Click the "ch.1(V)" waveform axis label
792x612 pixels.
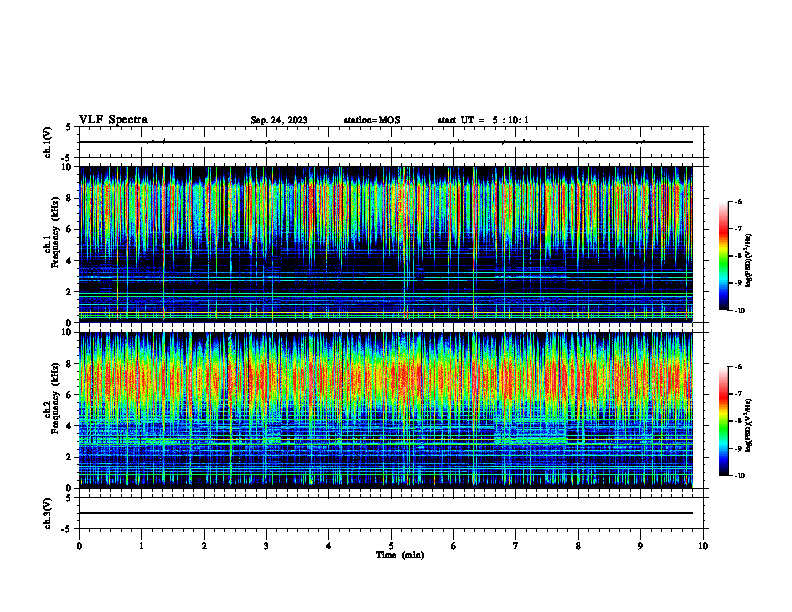pos(48,142)
